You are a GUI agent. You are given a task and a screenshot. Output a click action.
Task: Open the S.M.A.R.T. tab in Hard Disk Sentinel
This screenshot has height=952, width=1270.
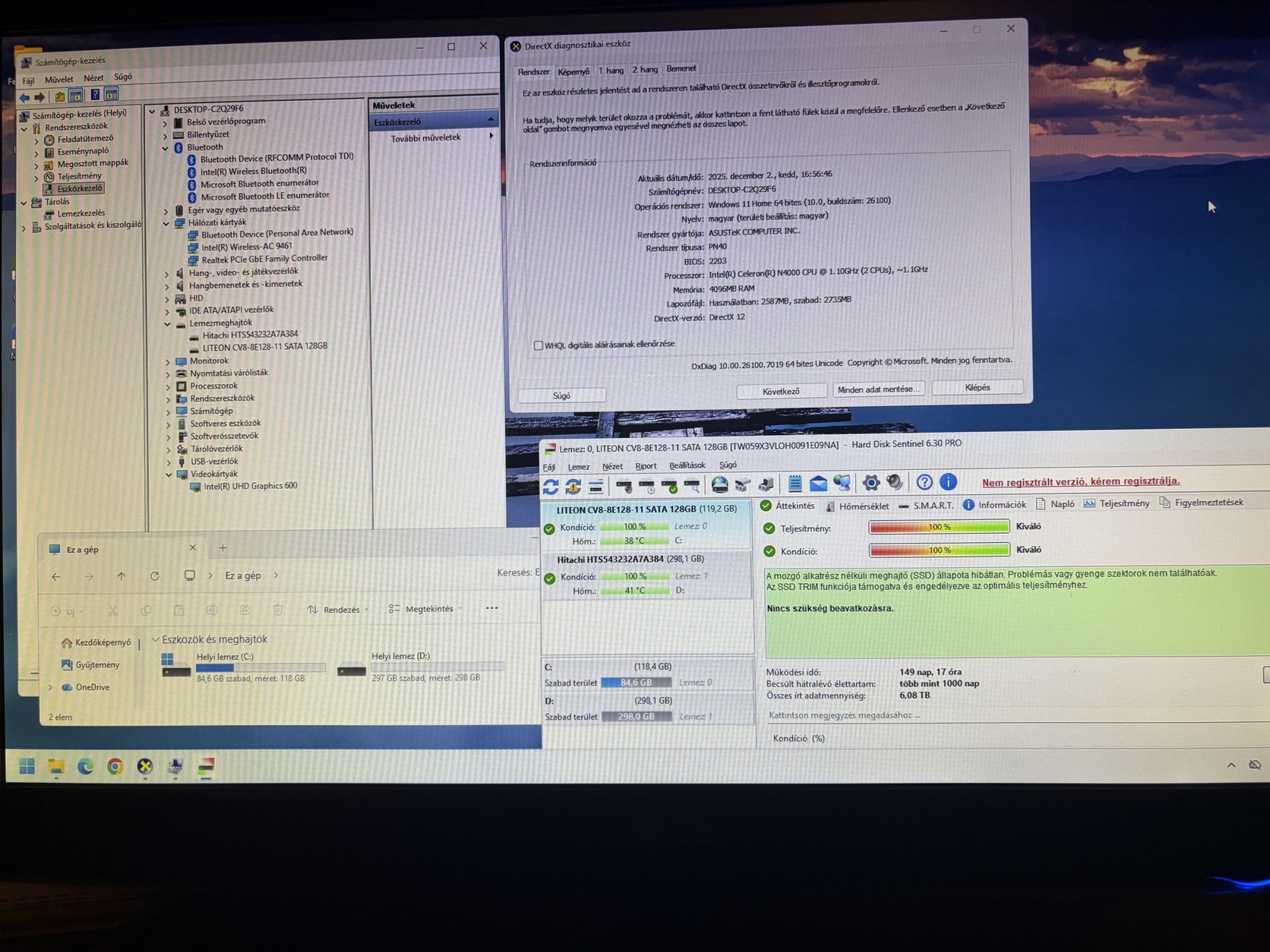(925, 505)
